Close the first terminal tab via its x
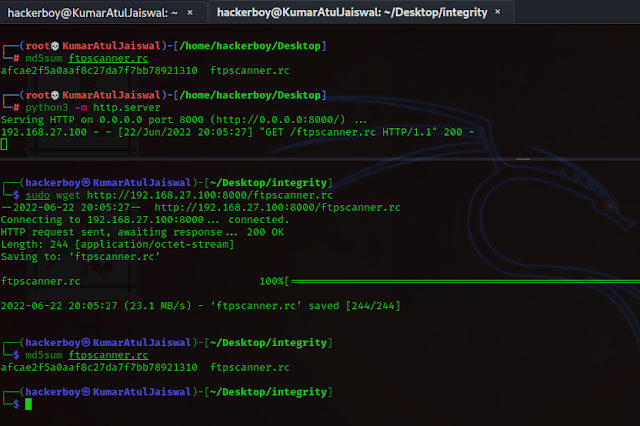 click(190, 13)
